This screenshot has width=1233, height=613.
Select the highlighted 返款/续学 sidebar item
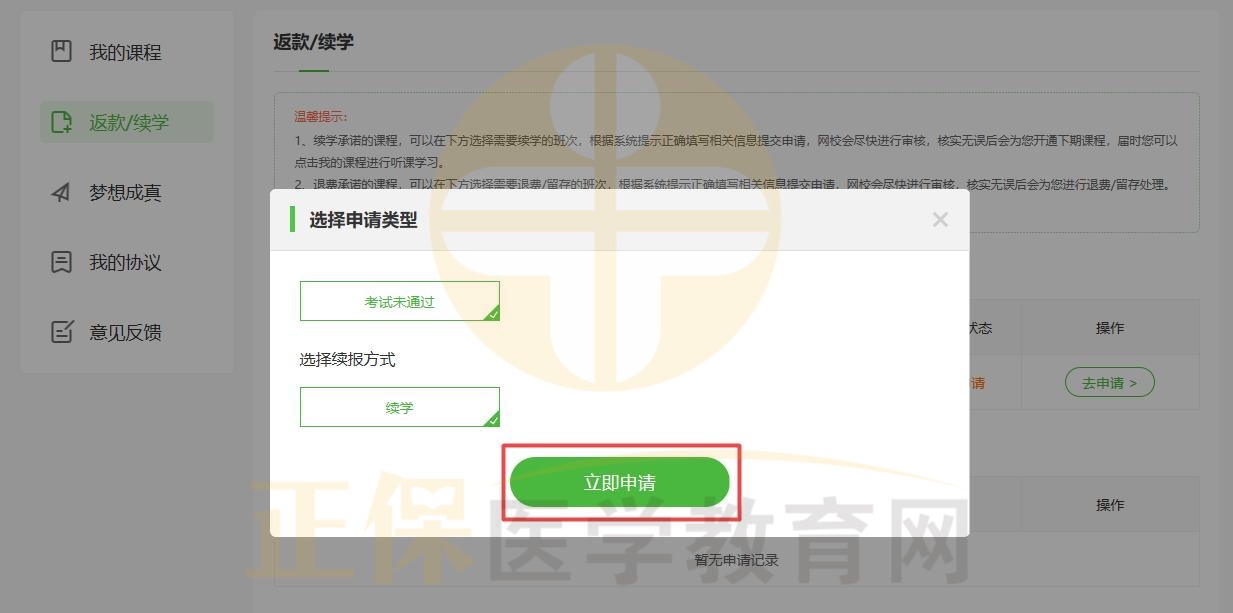128,122
